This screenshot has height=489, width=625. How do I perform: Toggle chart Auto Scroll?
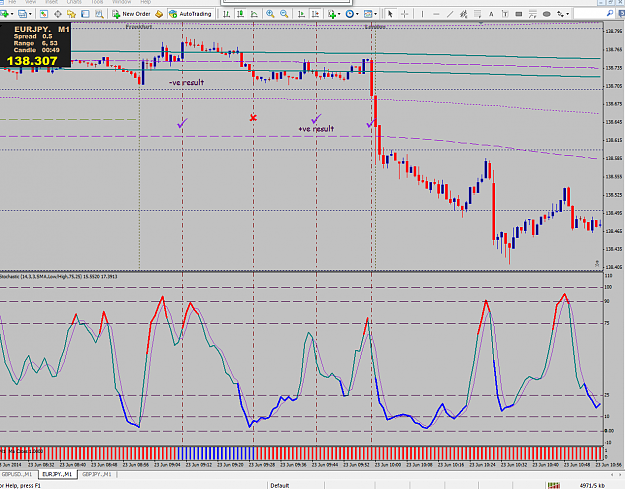point(302,14)
